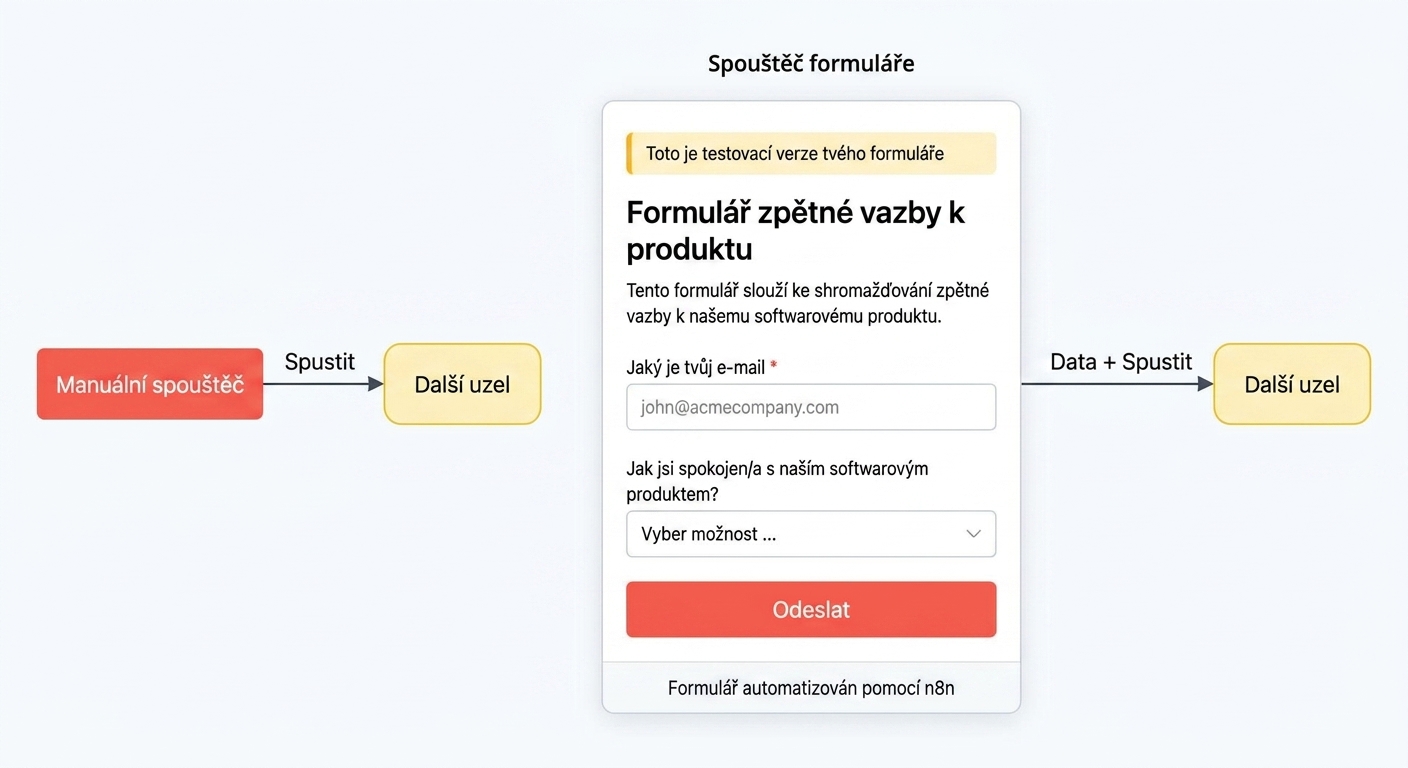
Task: Click the Data + Spustit arrow
Action: click(1117, 384)
